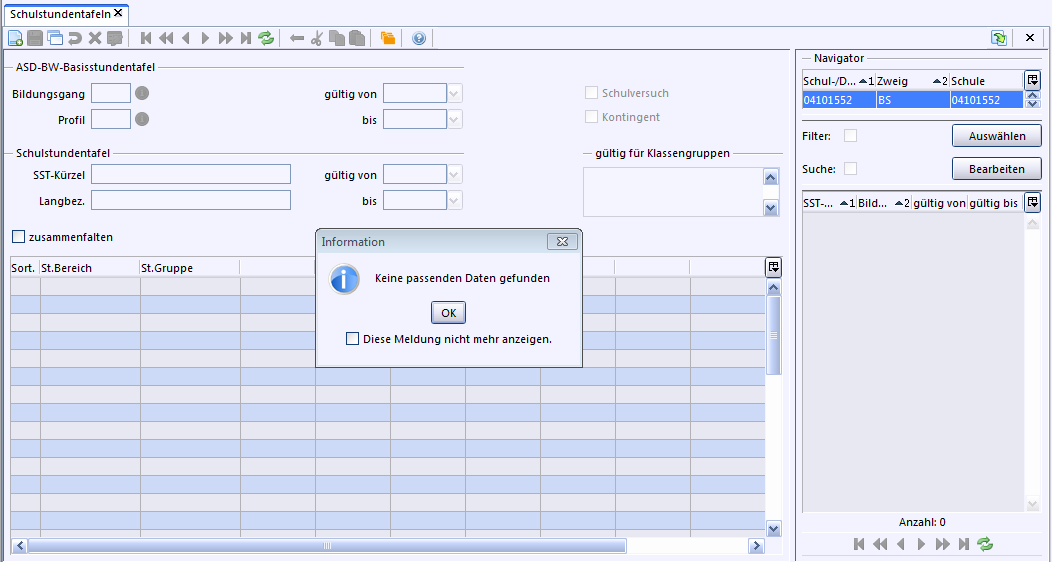Viewport: 1053px width, 562px height.
Task: Click the scissors cut icon
Action: coord(317,38)
